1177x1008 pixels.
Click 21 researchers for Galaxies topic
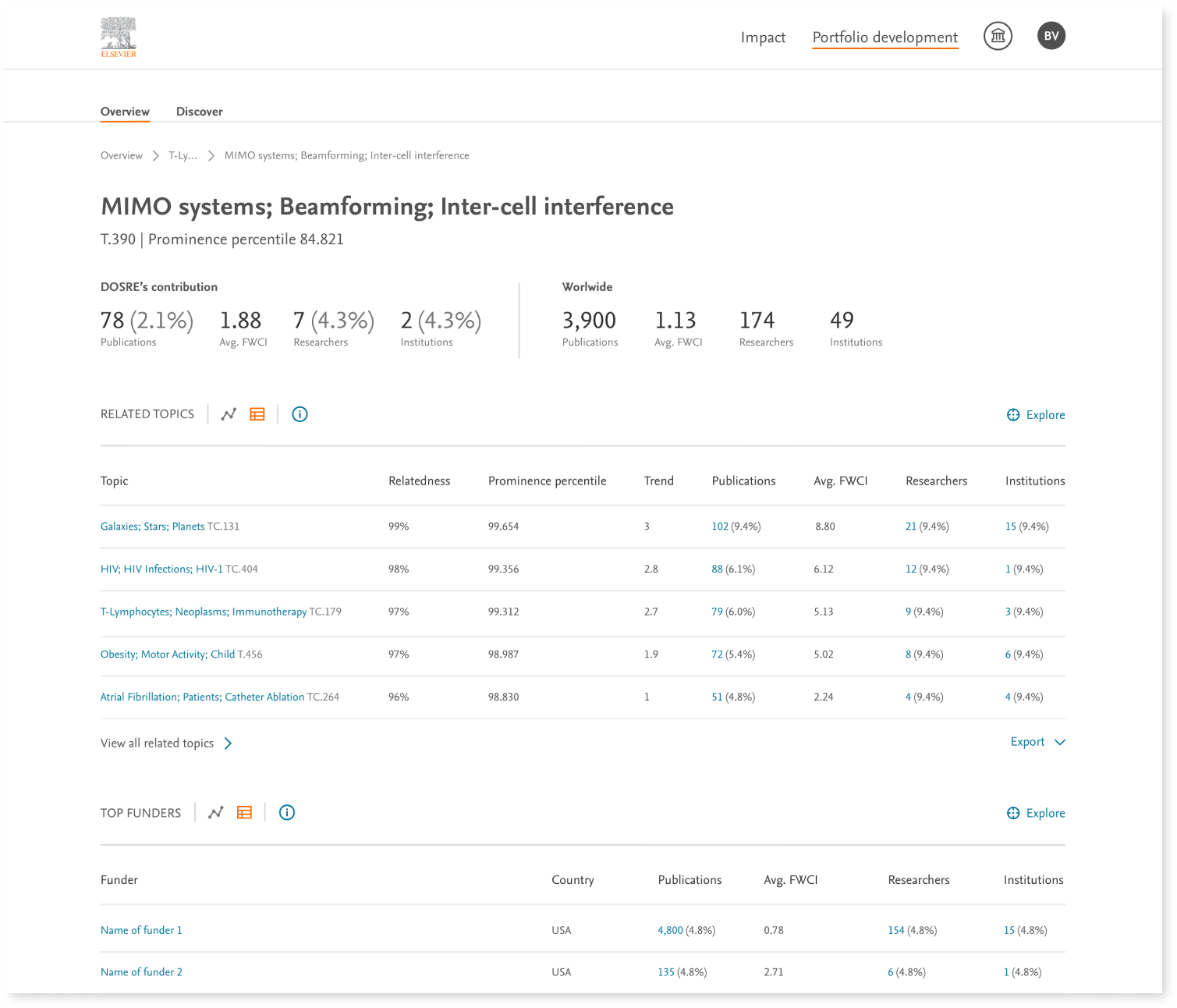(x=911, y=527)
